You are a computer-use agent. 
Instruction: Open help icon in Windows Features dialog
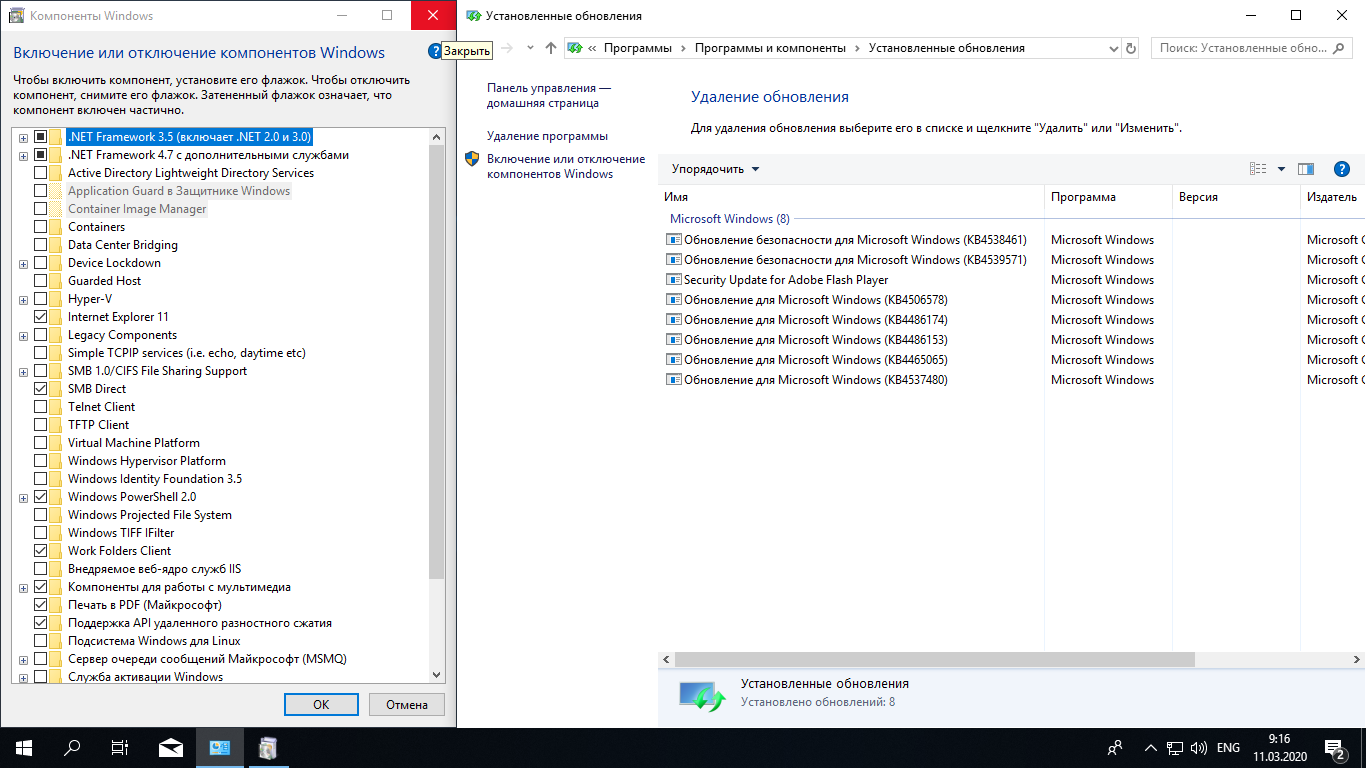tap(435, 51)
